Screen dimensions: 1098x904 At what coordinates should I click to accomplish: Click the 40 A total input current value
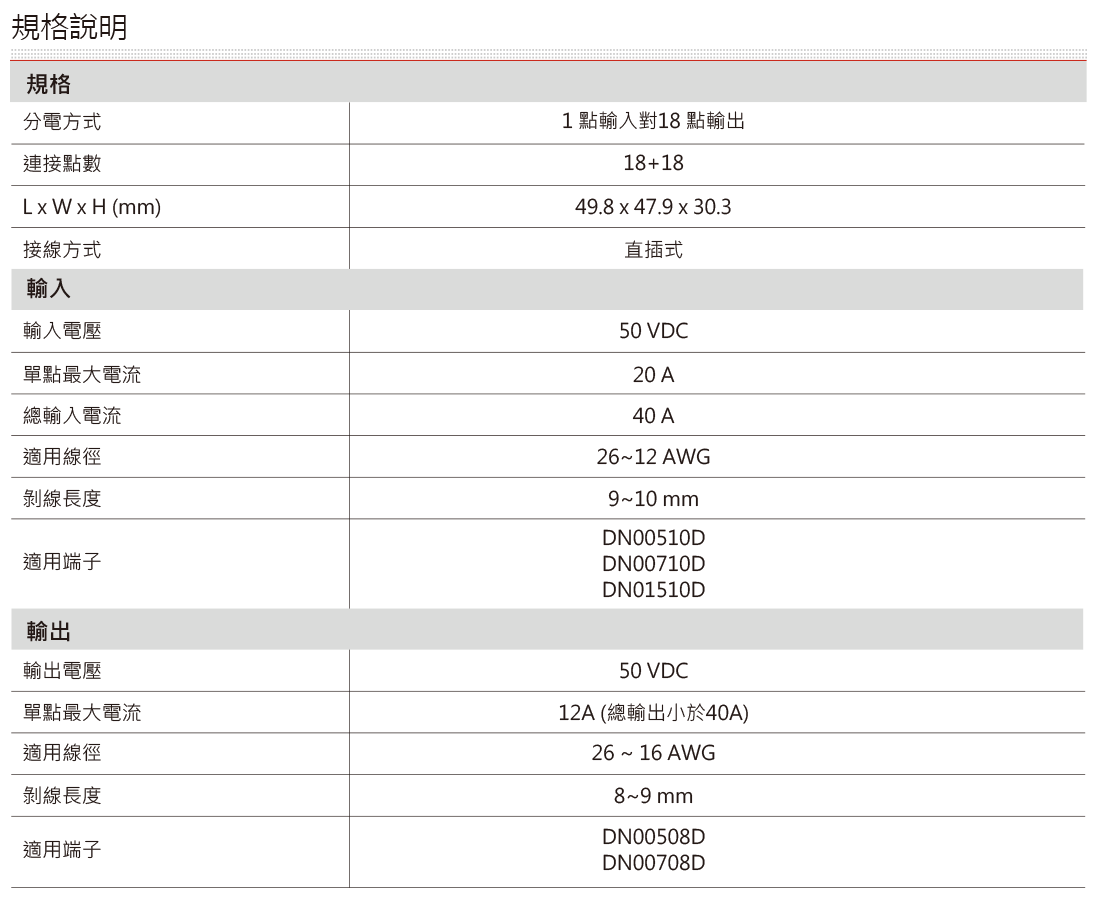click(x=653, y=416)
